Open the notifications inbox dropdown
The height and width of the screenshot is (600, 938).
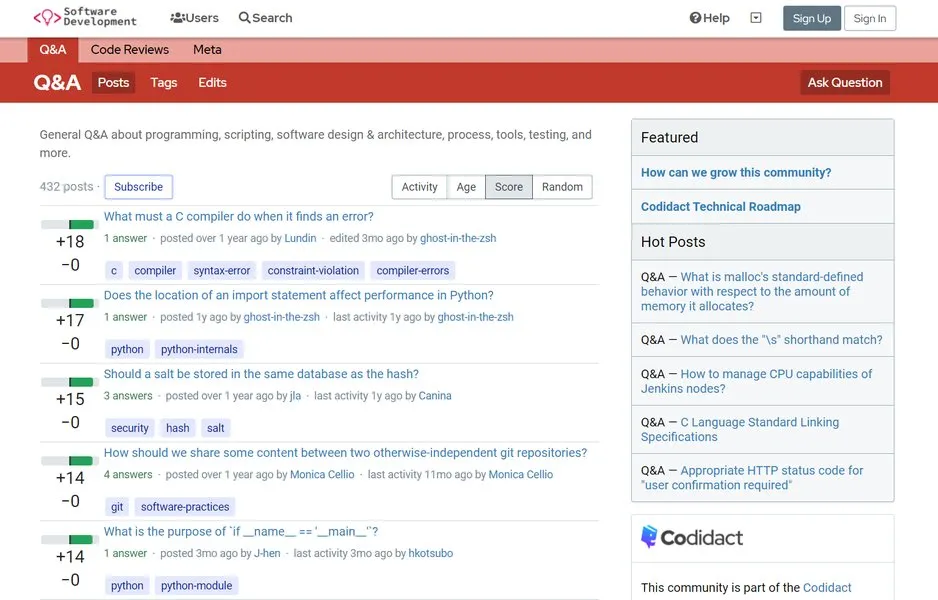click(756, 17)
